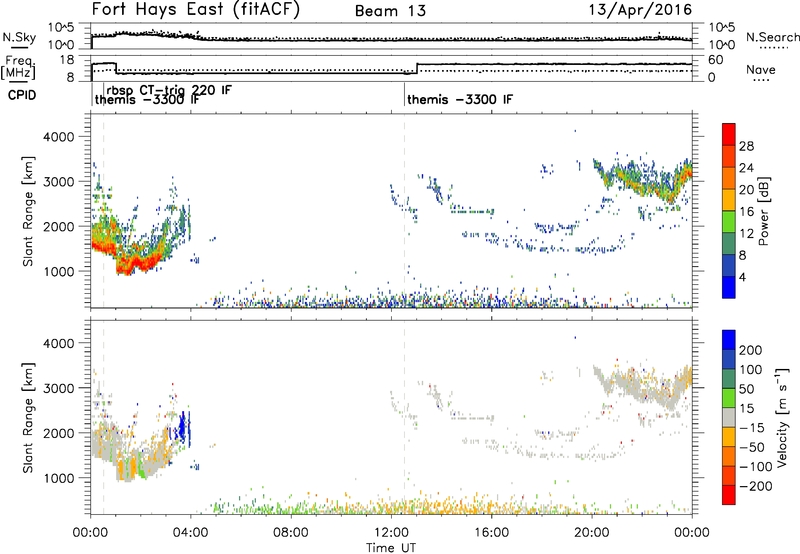Click the "-15" label on the Velocity scale
The width and height of the screenshot is (800, 554).
[752, 427]
